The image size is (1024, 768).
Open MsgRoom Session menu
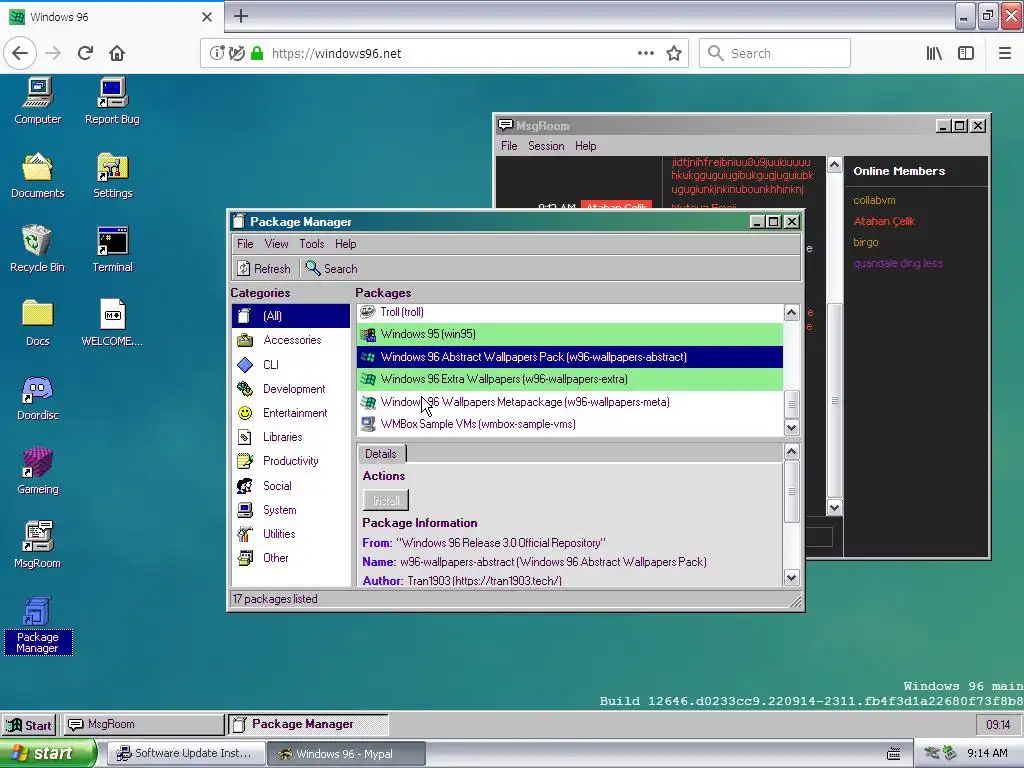coord(546,146)
